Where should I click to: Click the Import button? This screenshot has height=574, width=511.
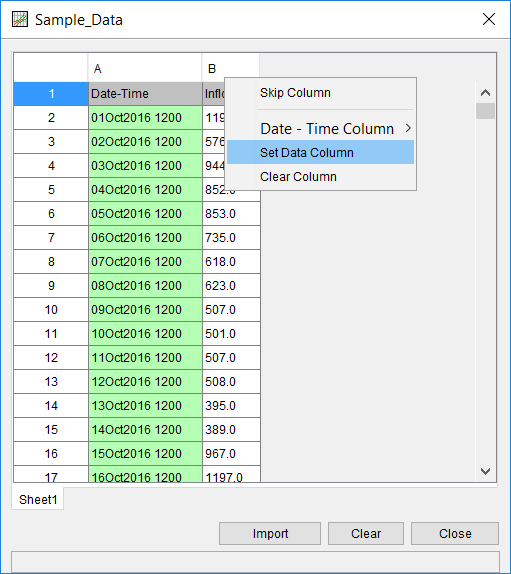pos(270,533)
